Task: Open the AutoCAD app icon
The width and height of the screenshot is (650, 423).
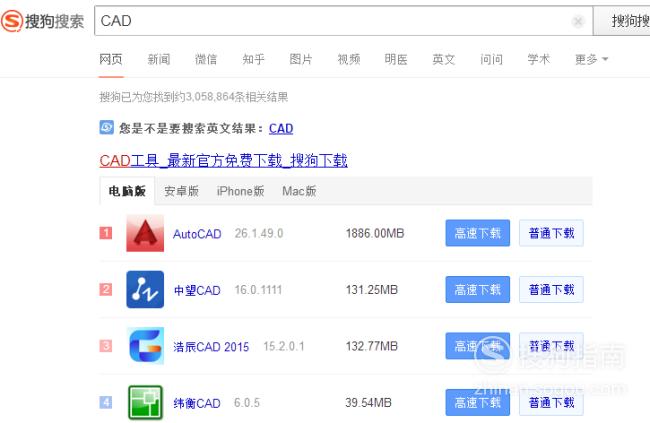Action: tap(145, 233)
